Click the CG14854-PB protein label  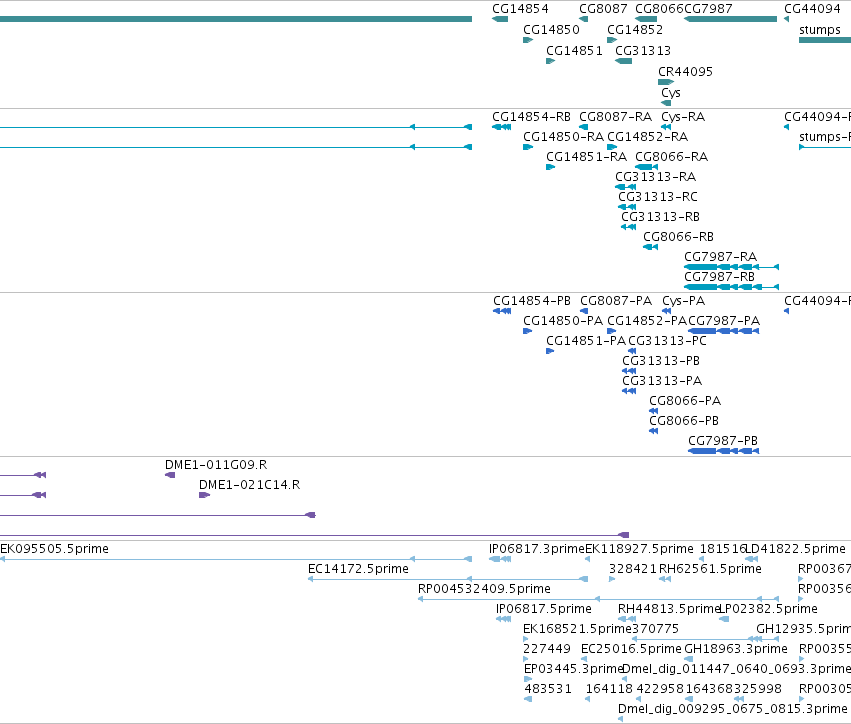click(x=532, y=301)
